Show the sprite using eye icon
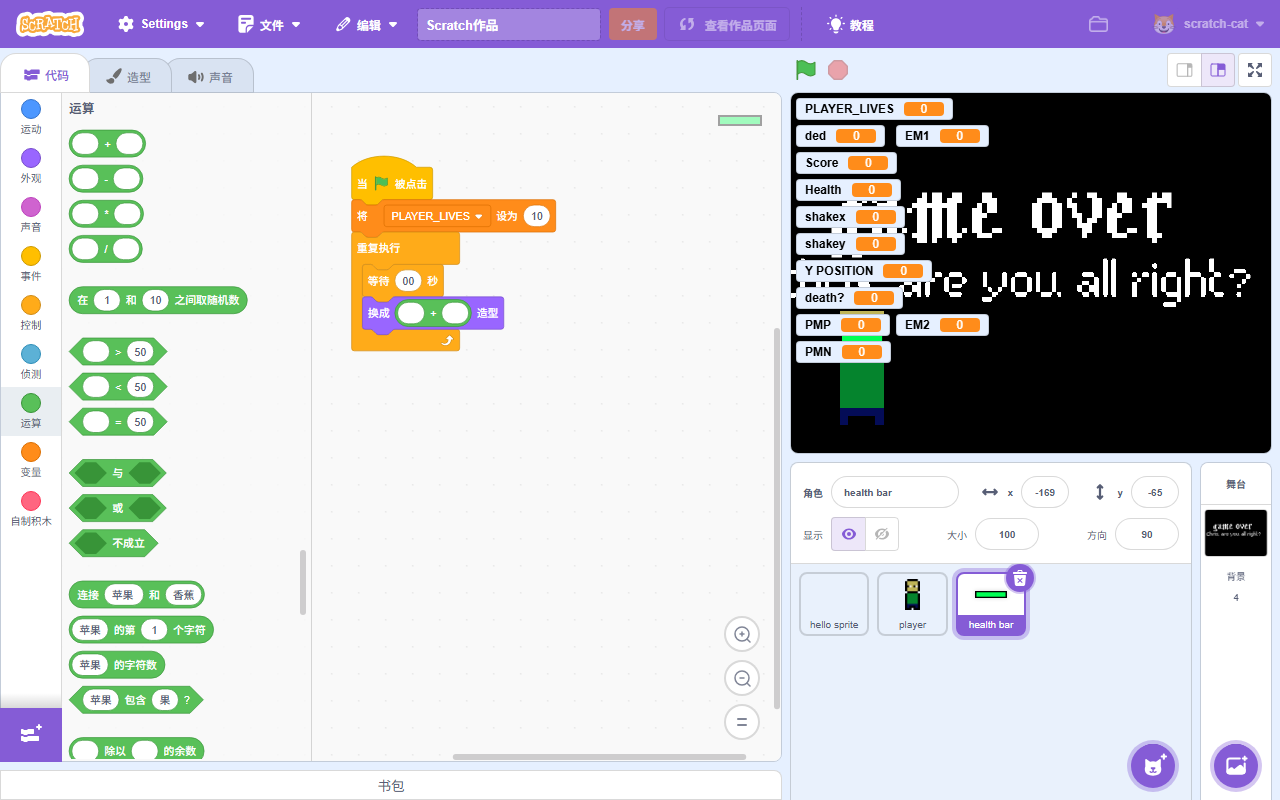 849,534
